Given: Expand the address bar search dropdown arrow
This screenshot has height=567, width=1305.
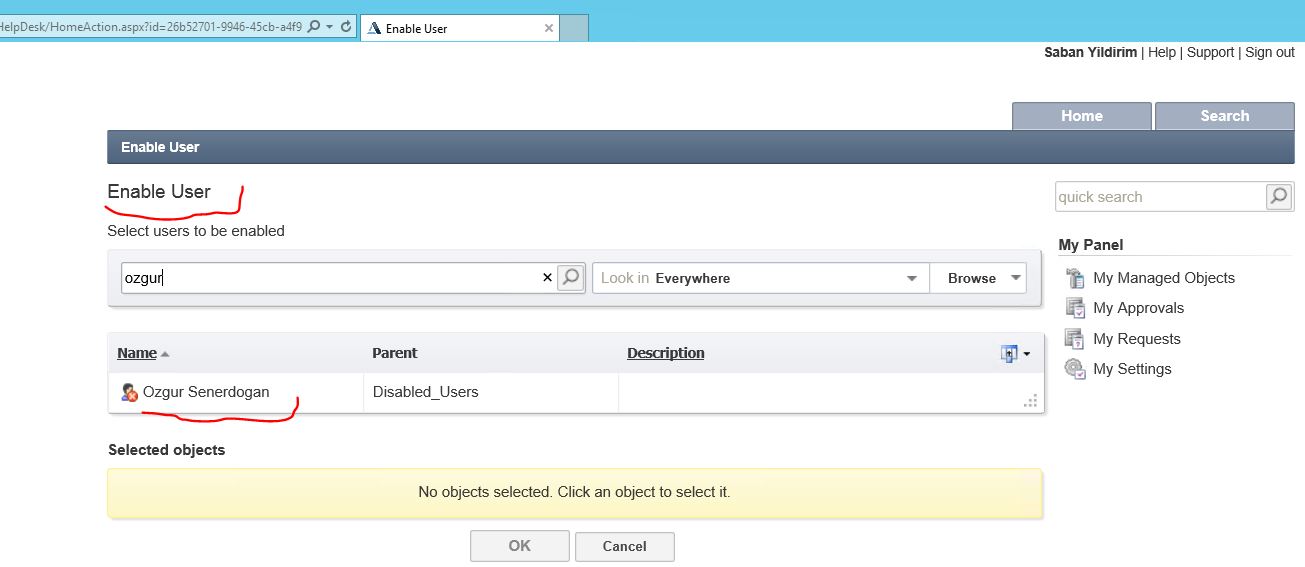Looking at the screenshot, I should 329,27.
